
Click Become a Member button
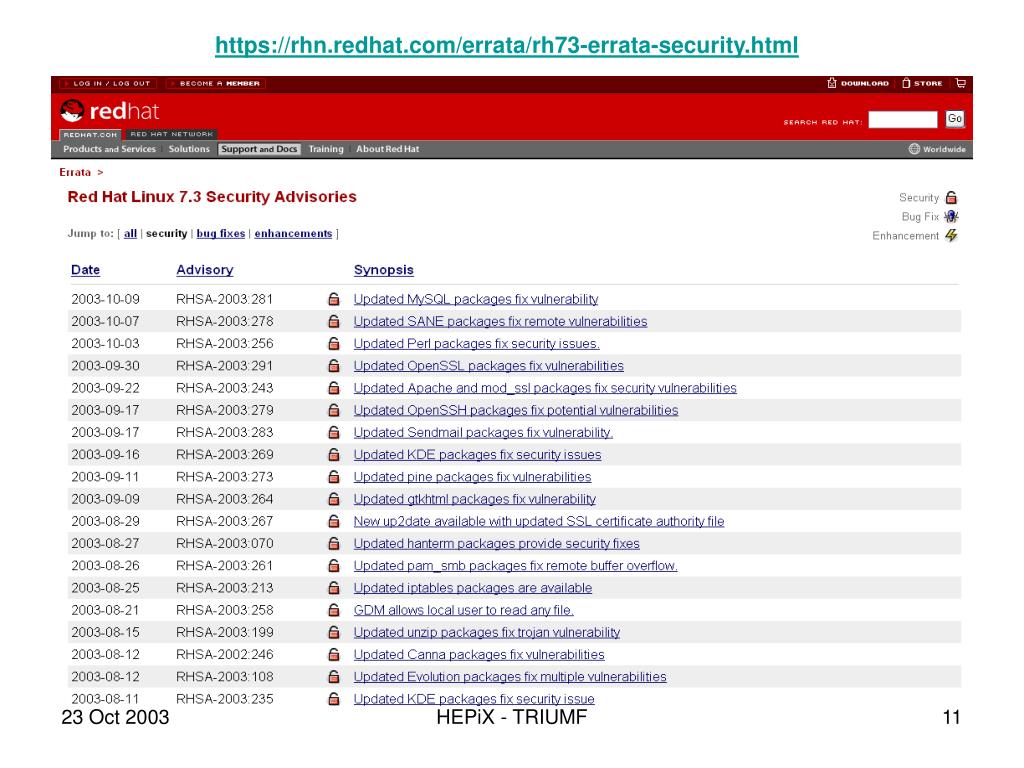point(216,84)
